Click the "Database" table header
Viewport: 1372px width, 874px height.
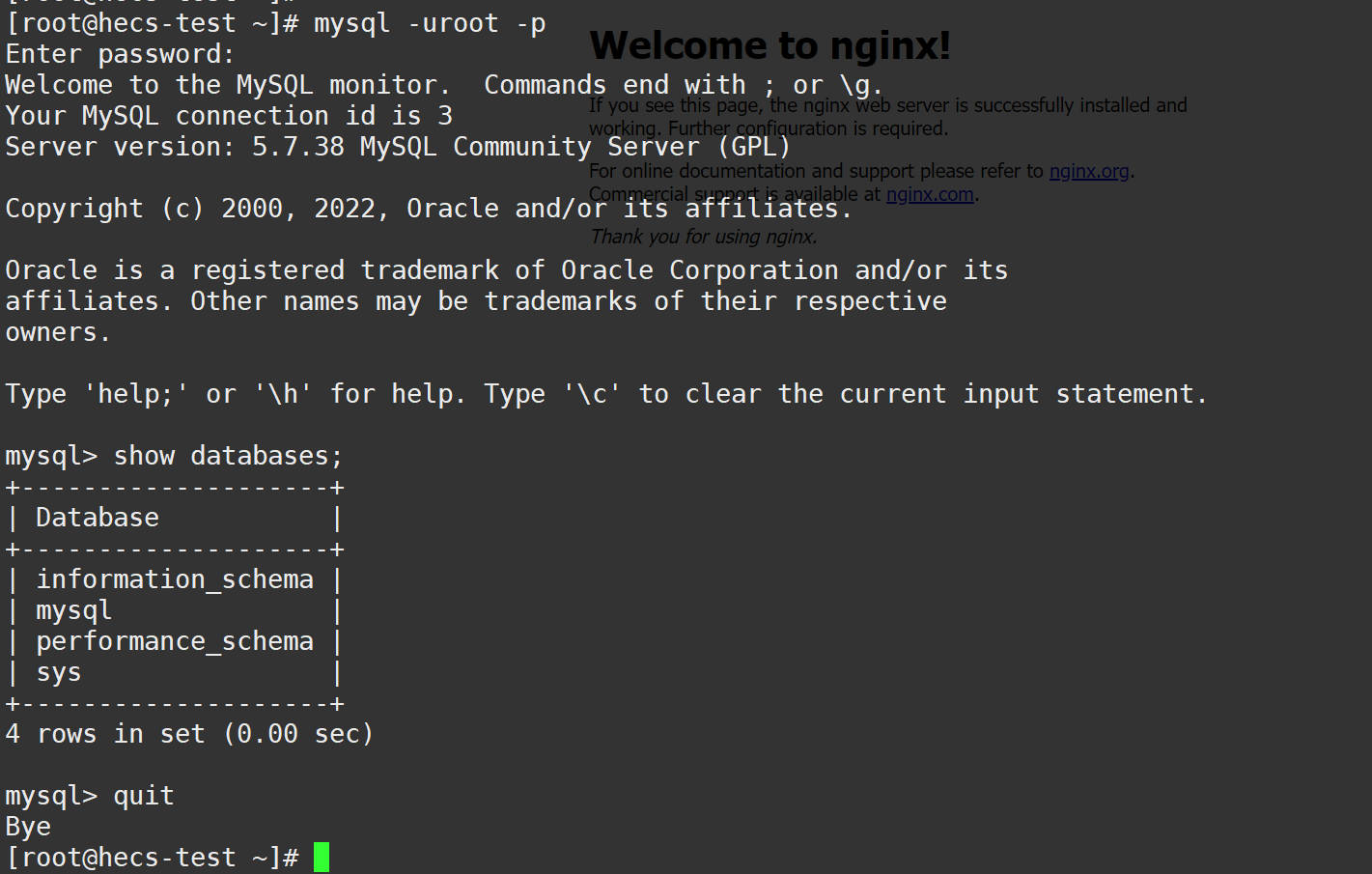click(98, 518)
